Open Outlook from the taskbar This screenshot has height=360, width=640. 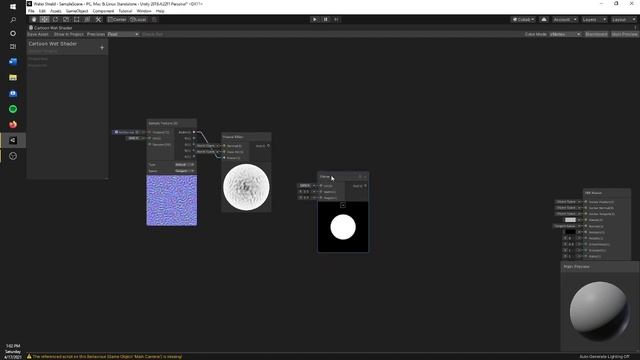pyautogui.click(x=13, y=62)
